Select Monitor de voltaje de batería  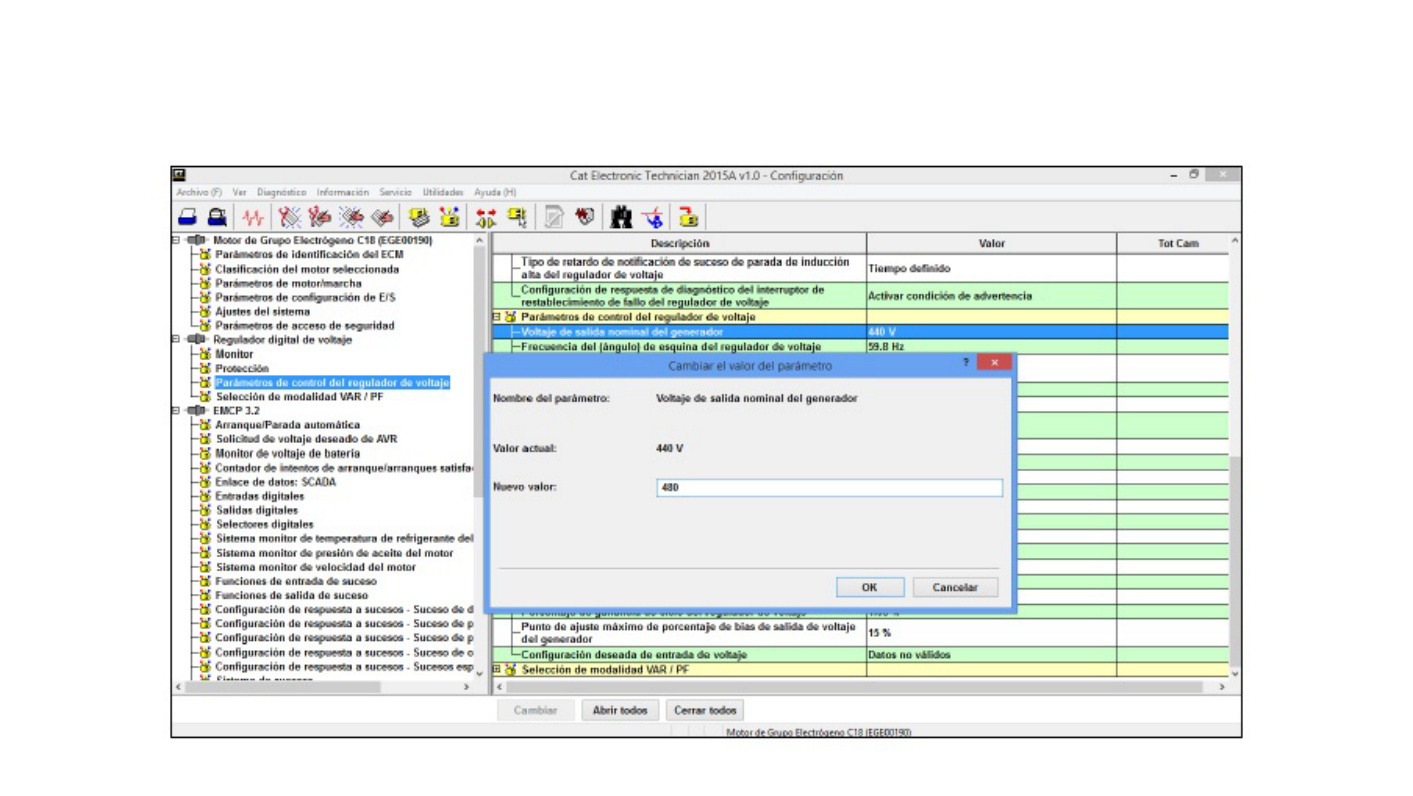tap(287, 453)
